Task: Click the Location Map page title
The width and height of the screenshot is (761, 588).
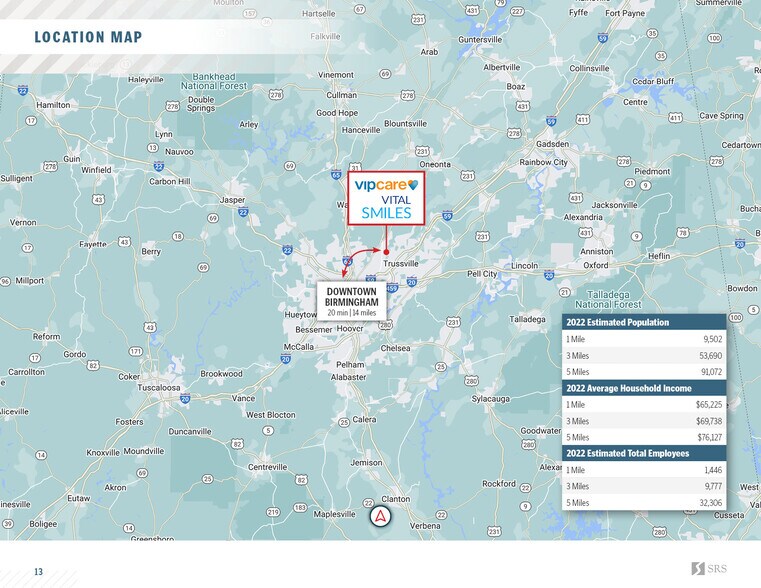Action: 88,38
